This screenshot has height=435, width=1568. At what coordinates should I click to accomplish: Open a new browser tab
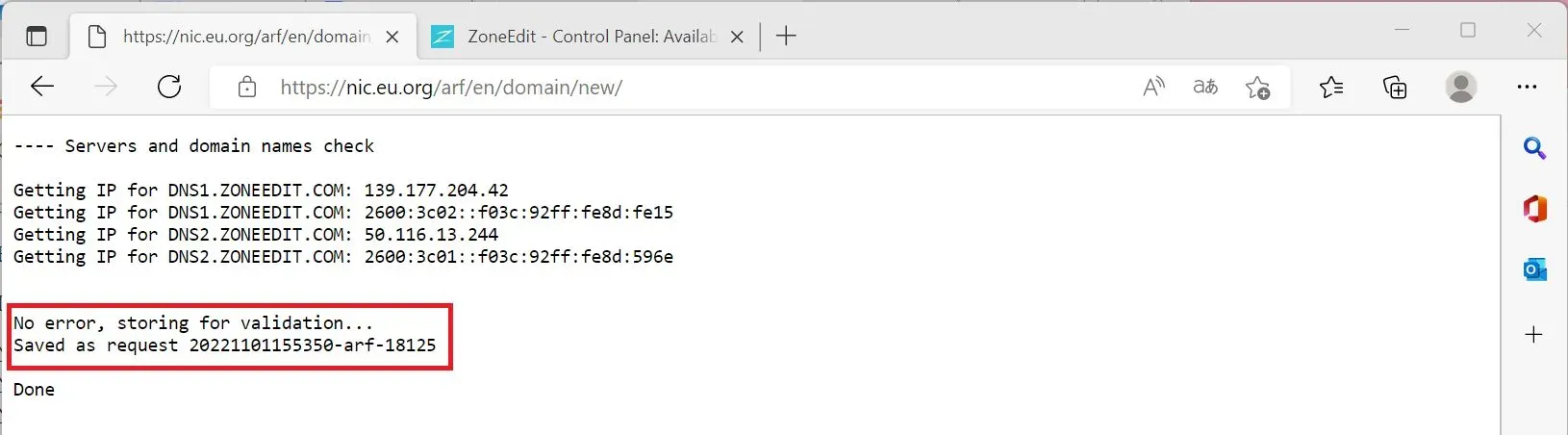(x=786, y=37)
